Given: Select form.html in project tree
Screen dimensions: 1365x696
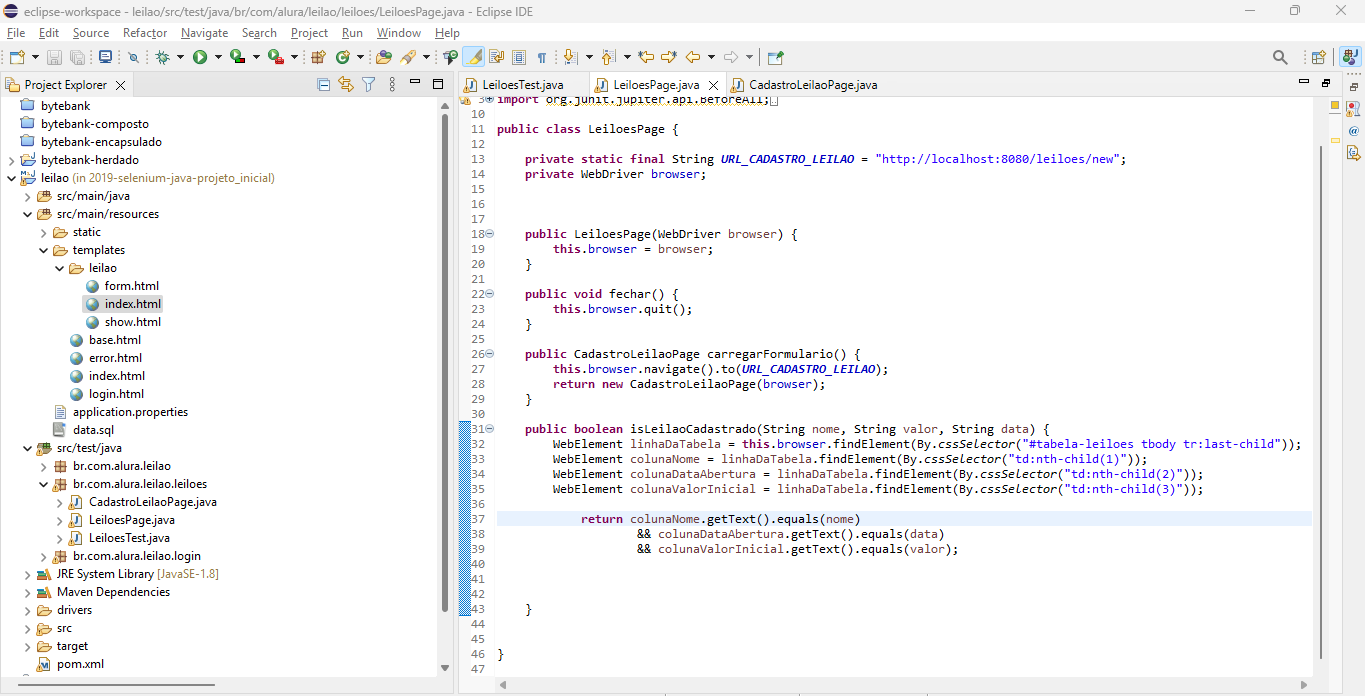Looking at the screenshot, I should [x=131, y=286].
